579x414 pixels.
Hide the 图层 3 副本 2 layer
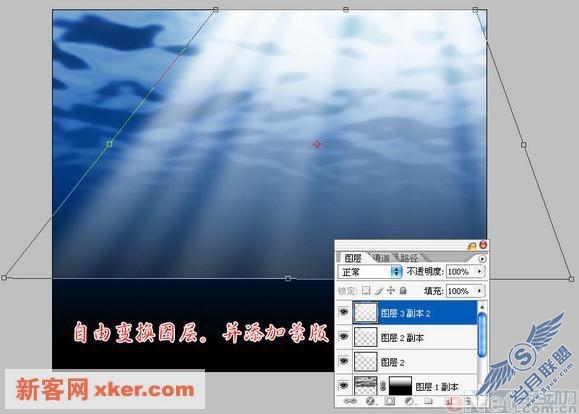[x=344, y=312]
